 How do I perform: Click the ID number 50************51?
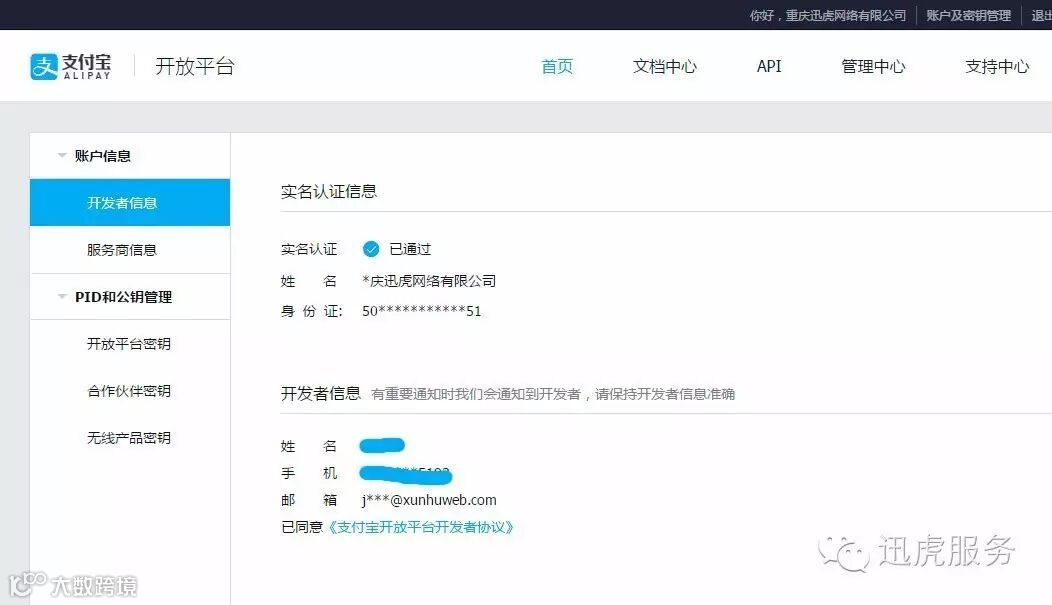421,311
